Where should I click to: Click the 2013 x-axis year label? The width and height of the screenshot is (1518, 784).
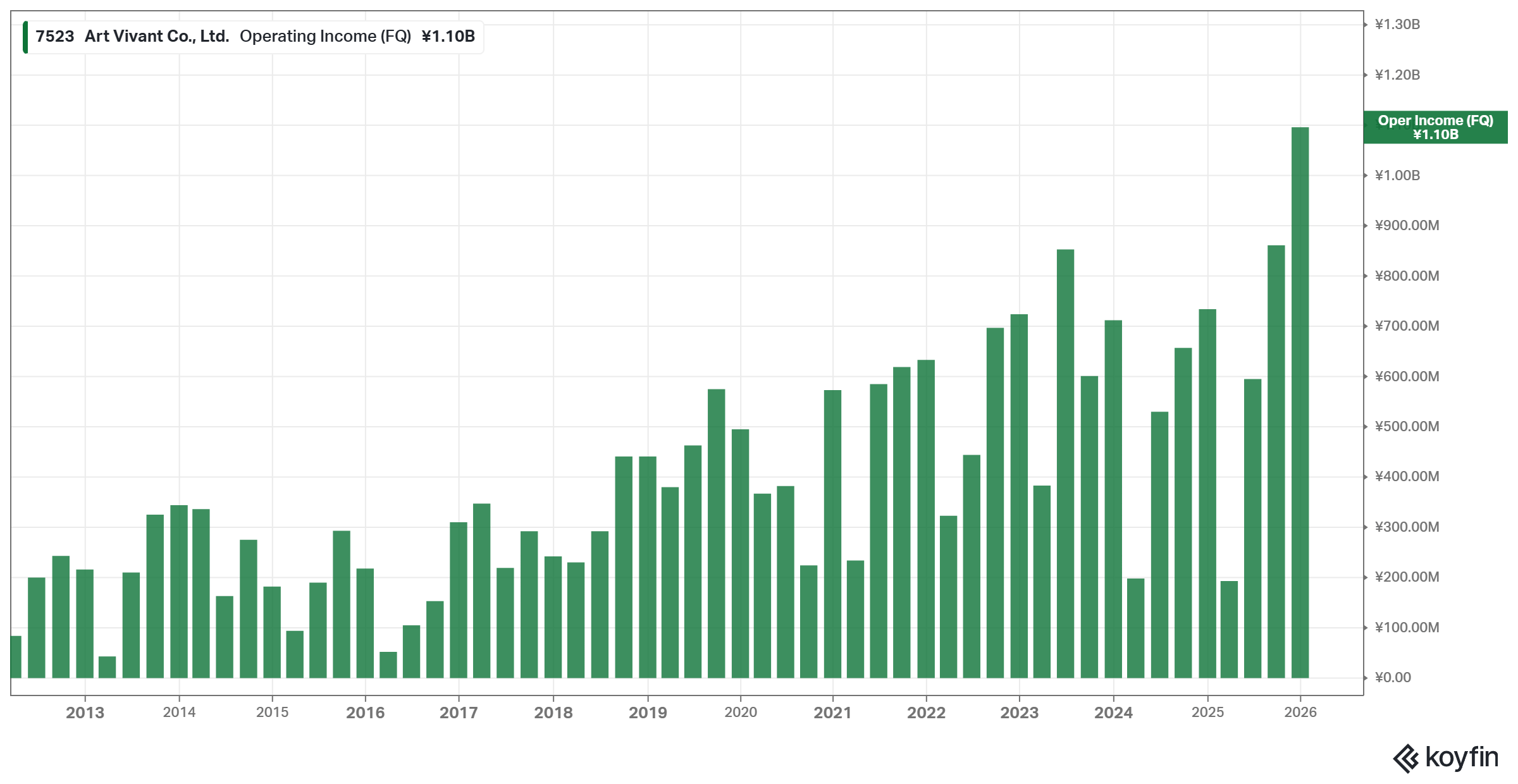[85, 713]
